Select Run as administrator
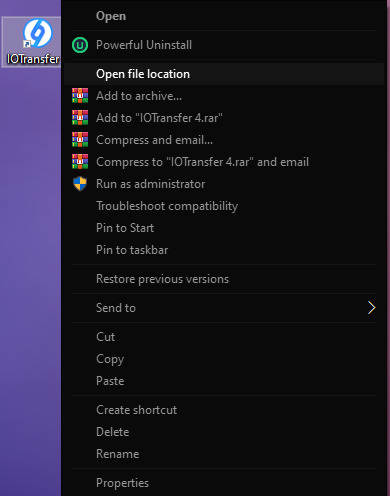The height and width of the screenshot is (496, 390). point(224,184)
